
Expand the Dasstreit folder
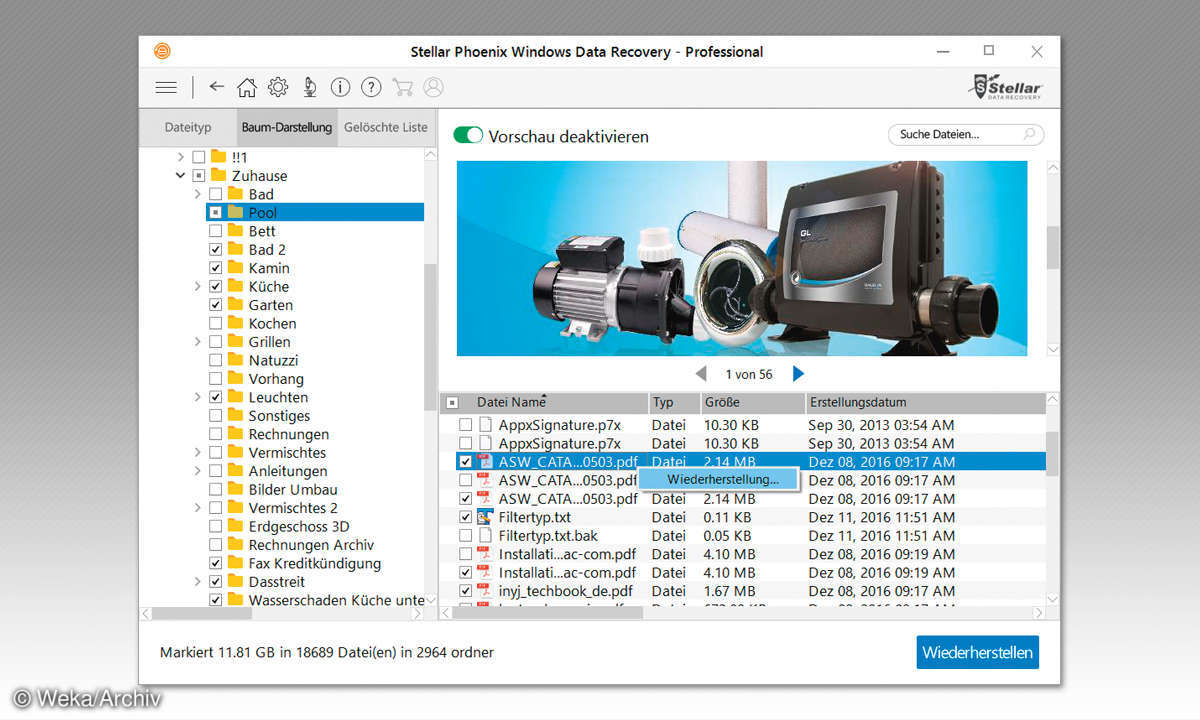tap(197, 582)
